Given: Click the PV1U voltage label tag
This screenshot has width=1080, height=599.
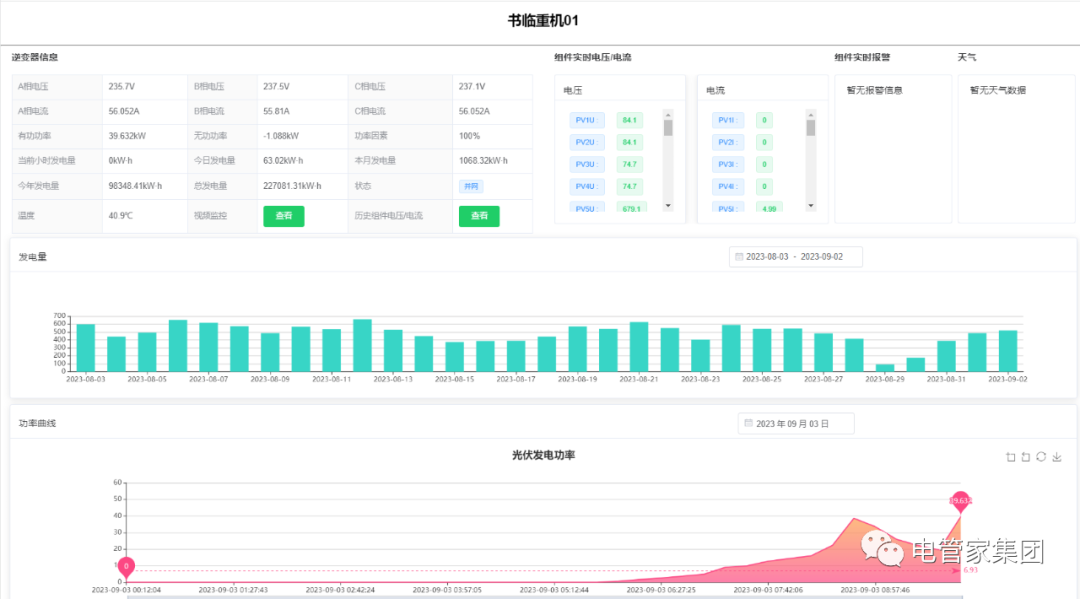Looking at the screenshot, I should (587, 120).
